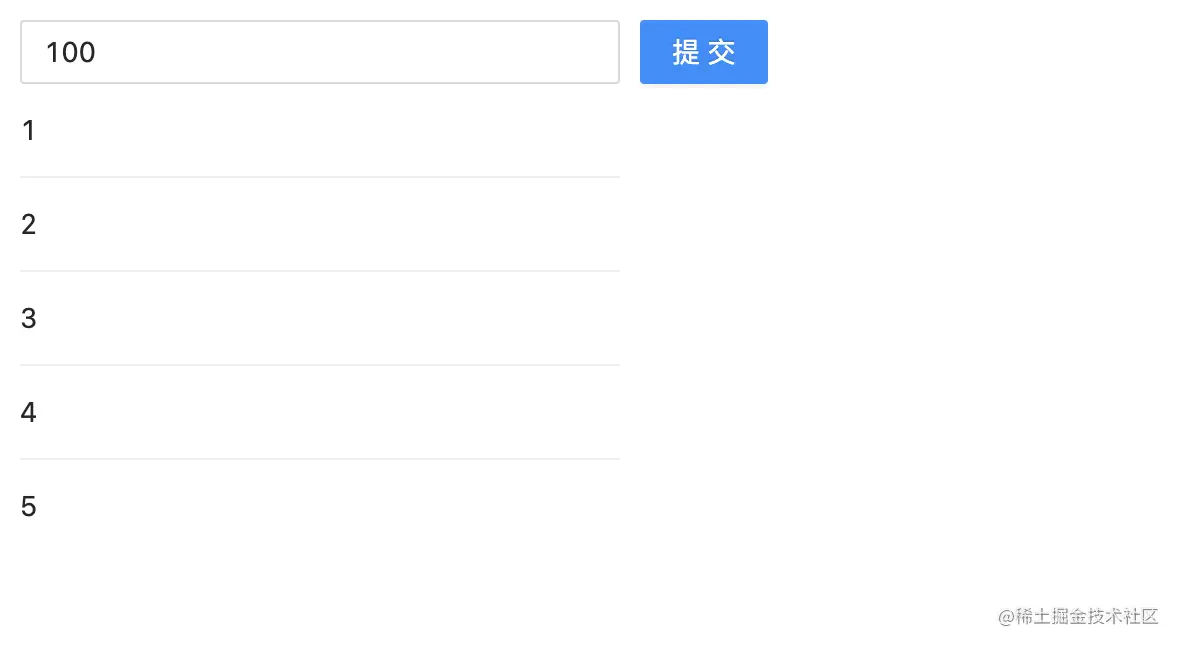Click the divider line below item 4
This screenshot has width=1178, height=646.
(320, 459)
